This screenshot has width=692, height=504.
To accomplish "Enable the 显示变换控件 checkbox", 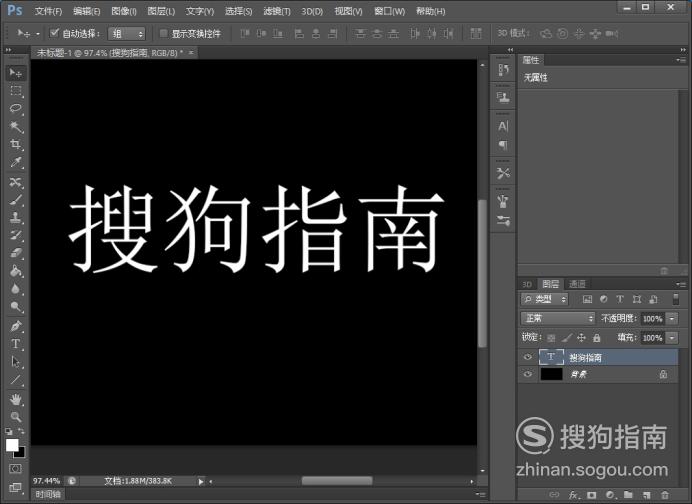I will [x=163, y=33].
